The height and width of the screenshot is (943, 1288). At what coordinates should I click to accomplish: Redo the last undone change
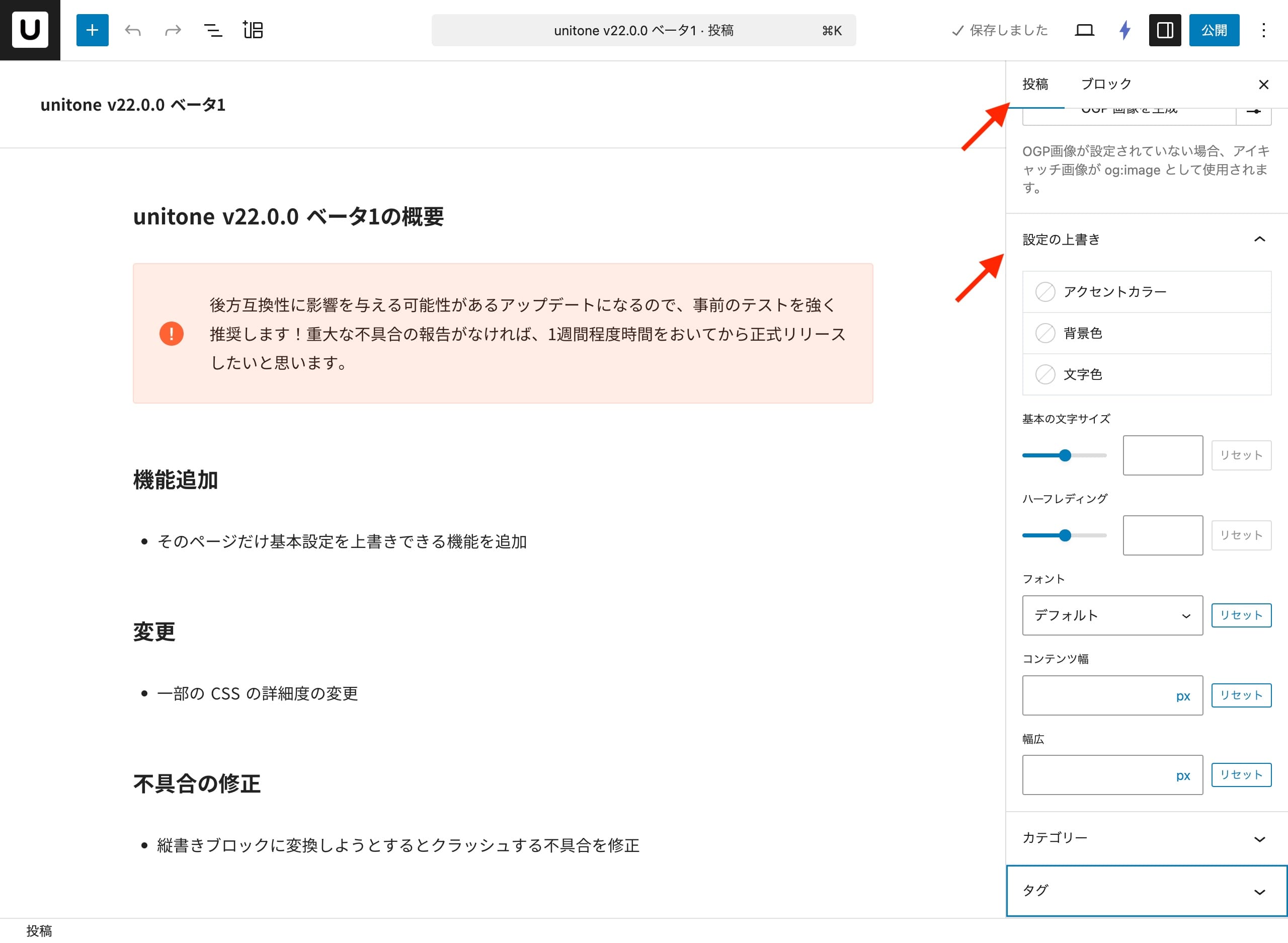[x=173, y=30]
